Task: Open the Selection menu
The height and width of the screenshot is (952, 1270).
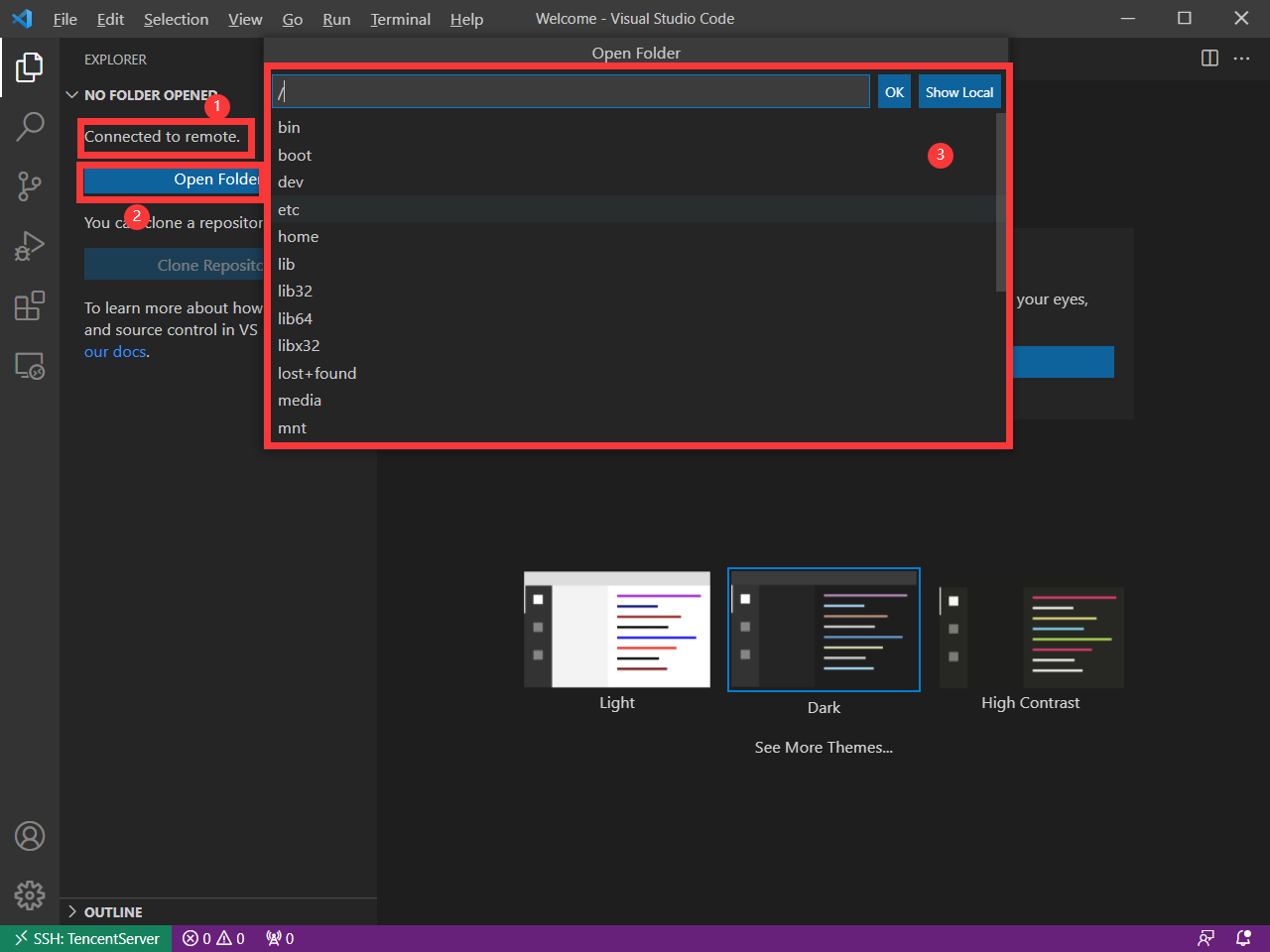Action: click(176, 19)
